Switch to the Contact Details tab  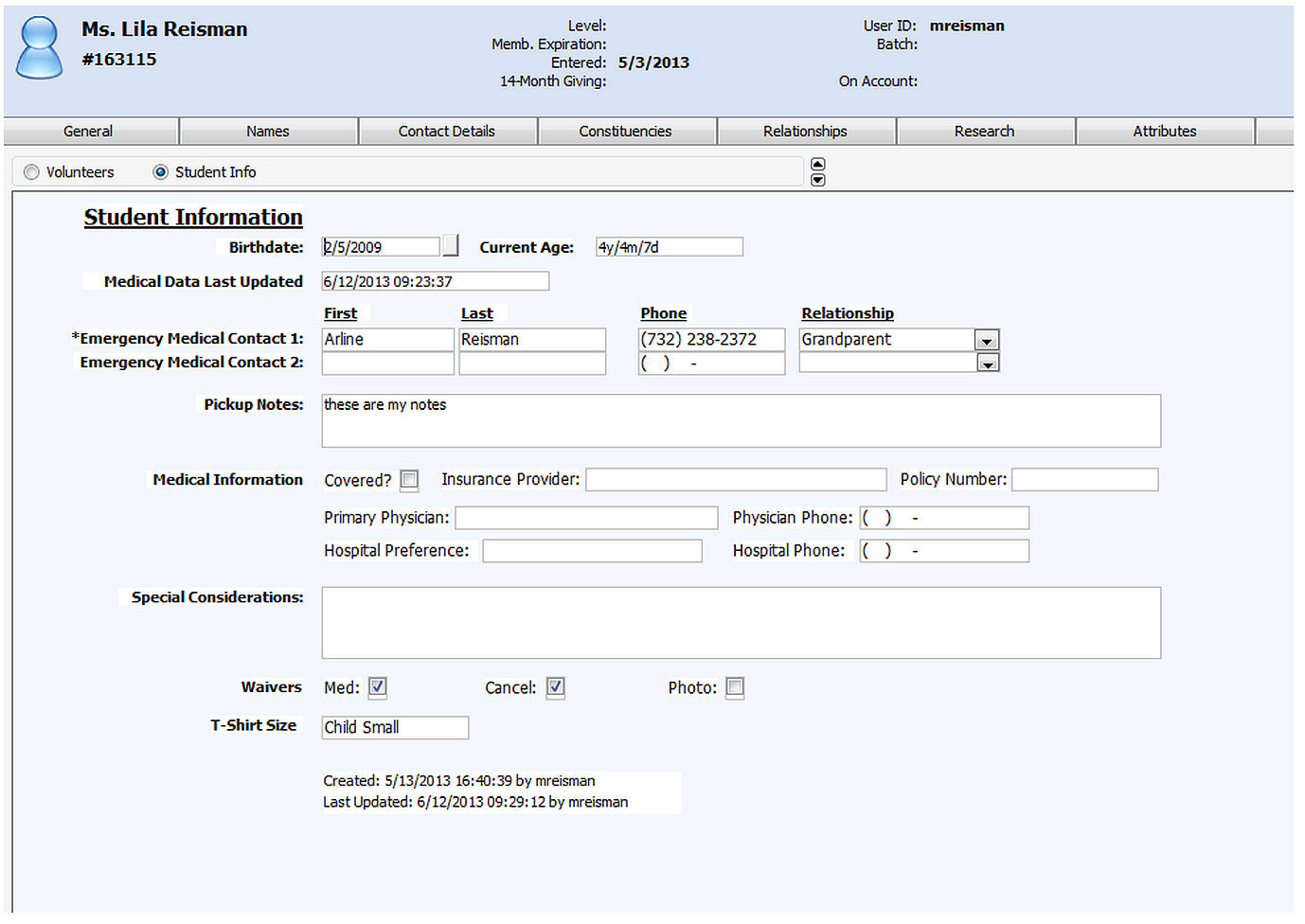click(447, 132)
